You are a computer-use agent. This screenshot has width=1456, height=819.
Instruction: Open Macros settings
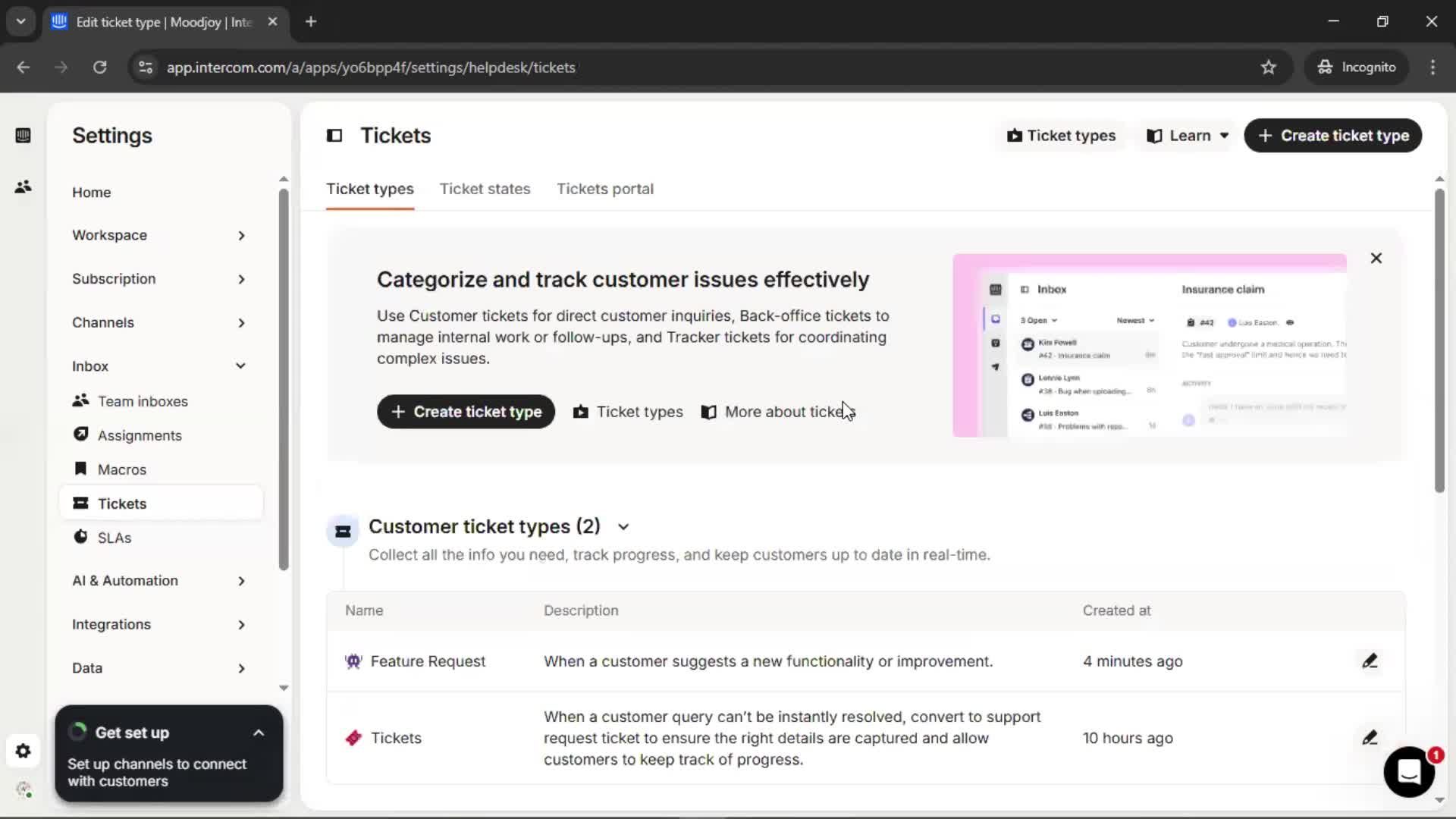click(122, 469)
